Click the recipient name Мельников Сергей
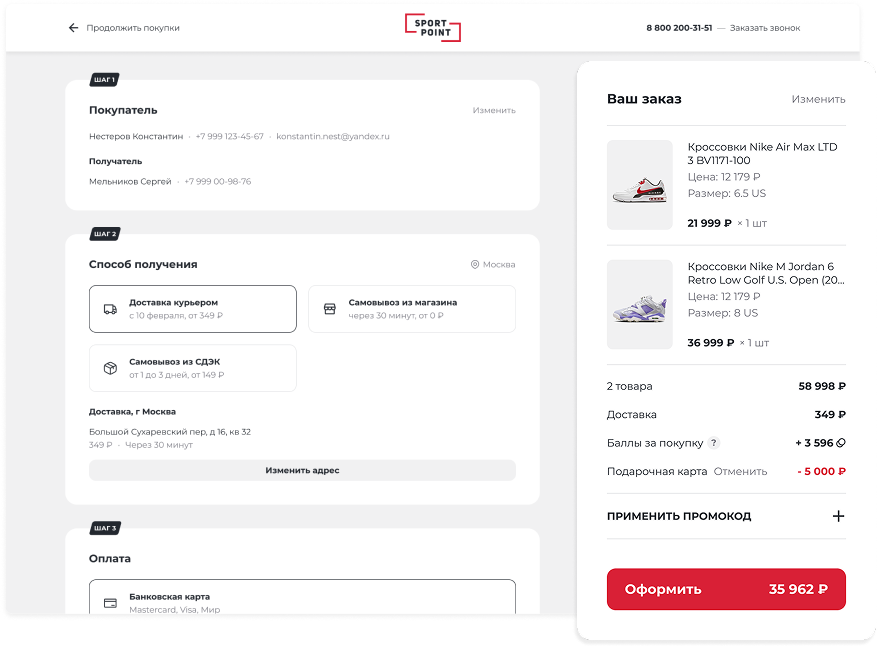The height and width of the screenshot is (647, 877). point(130,181)
